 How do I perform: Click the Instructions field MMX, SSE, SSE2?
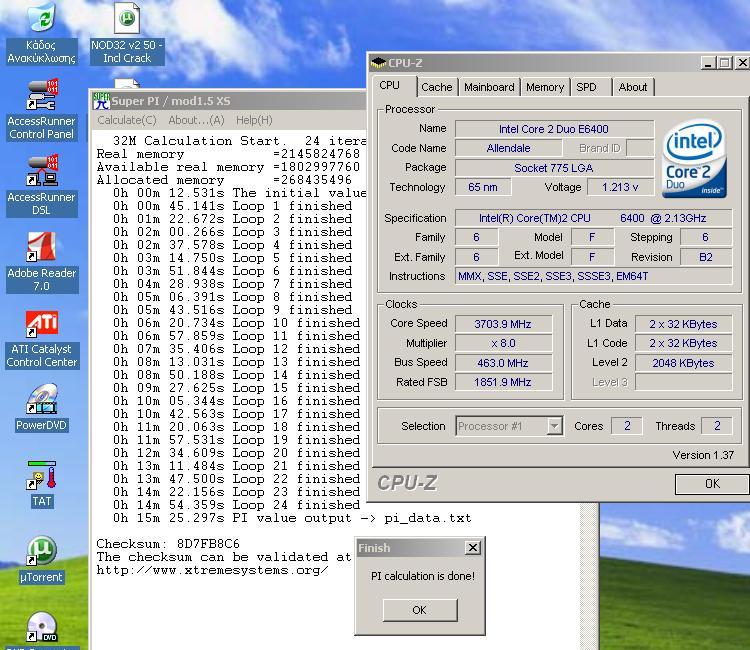pyautogui.click(x=593, y=276)
